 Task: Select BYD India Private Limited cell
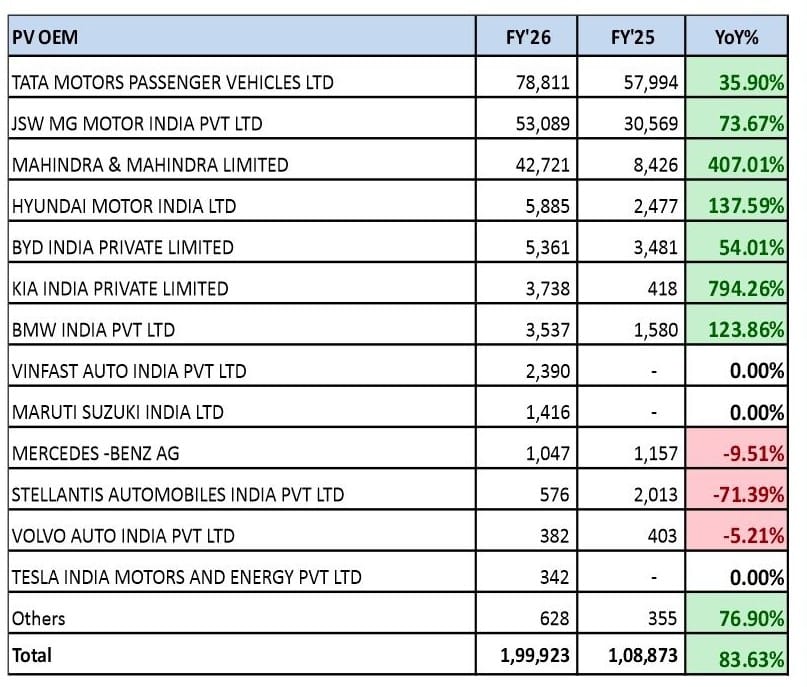click(122, 247)
